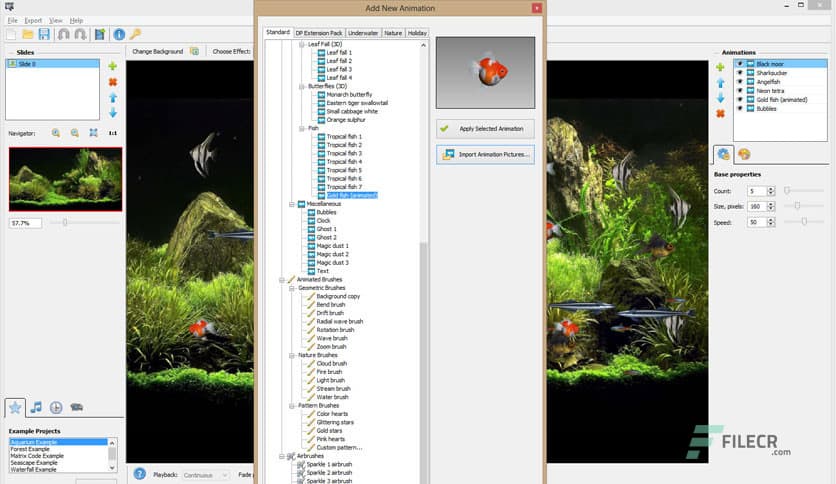Remove the animation with the red X

click(x=720, y=114)
